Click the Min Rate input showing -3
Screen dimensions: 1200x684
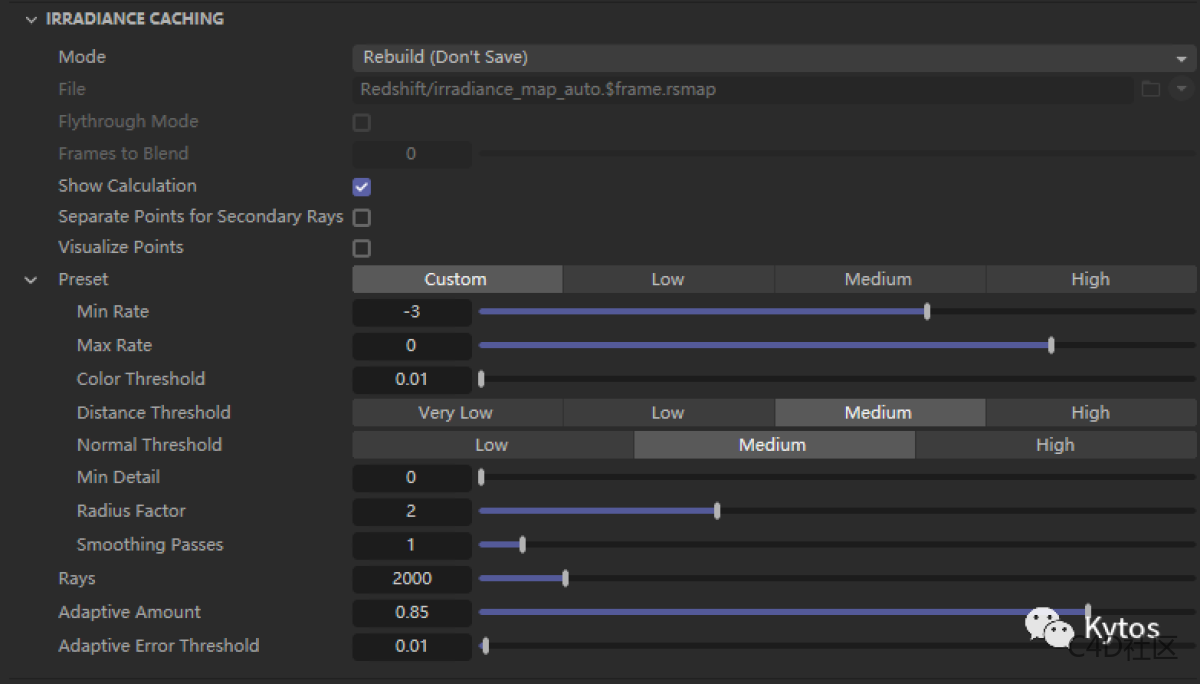411,312
